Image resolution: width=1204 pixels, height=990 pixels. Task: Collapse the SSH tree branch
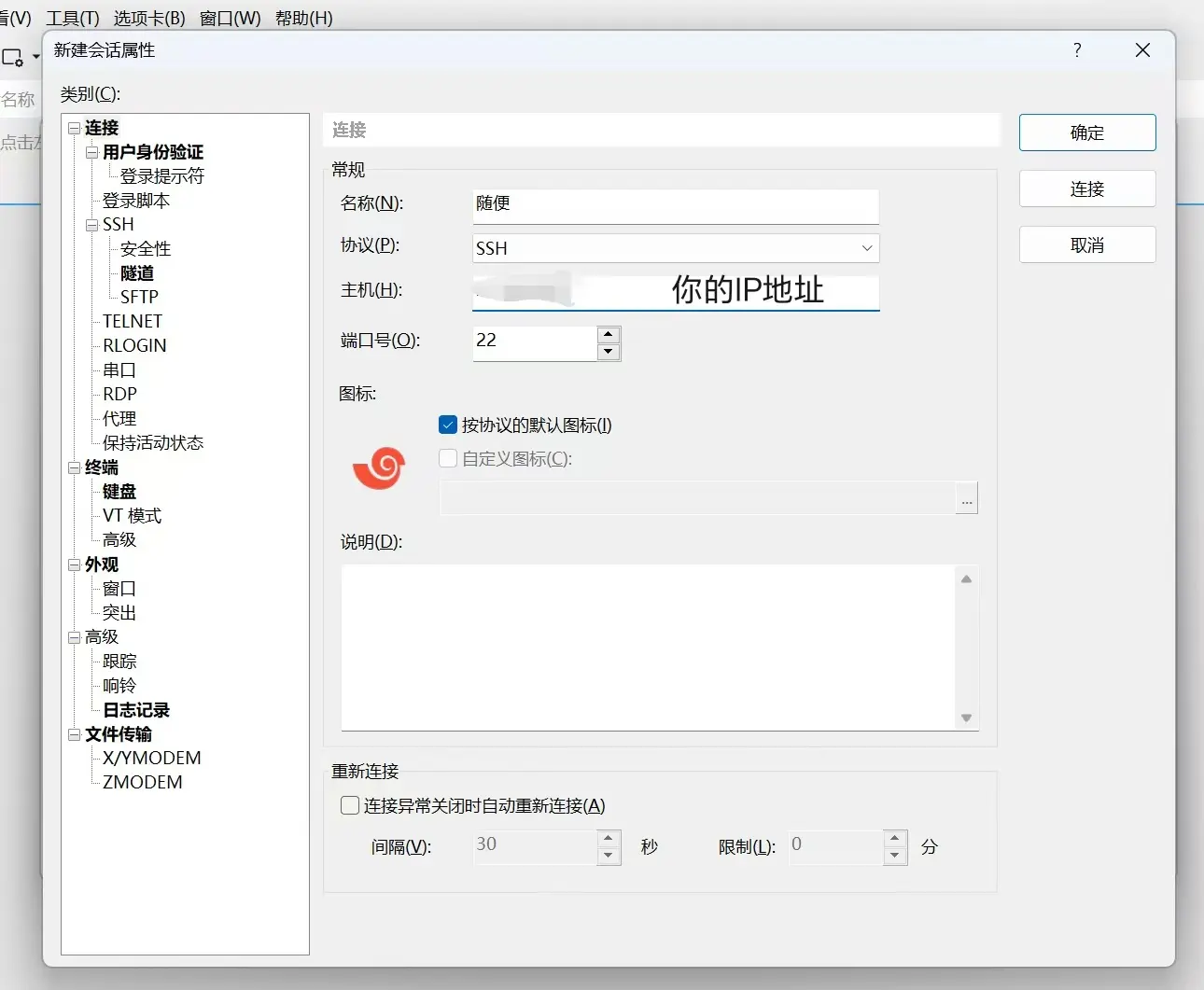pos(91,224)
